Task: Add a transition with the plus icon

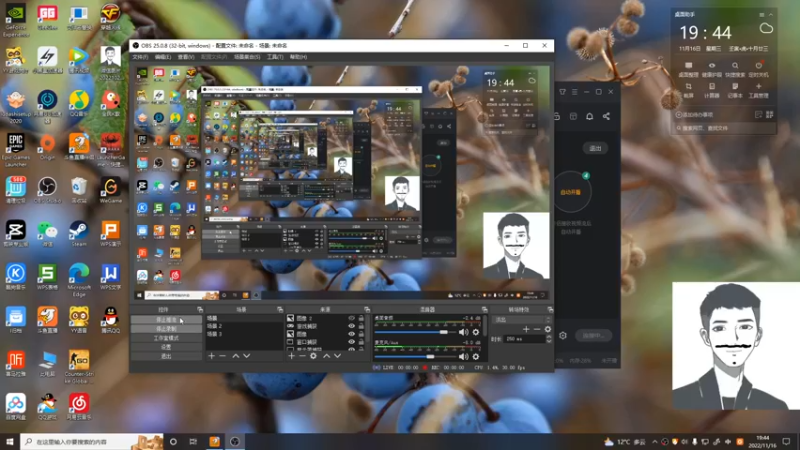Action: point(526,329)
